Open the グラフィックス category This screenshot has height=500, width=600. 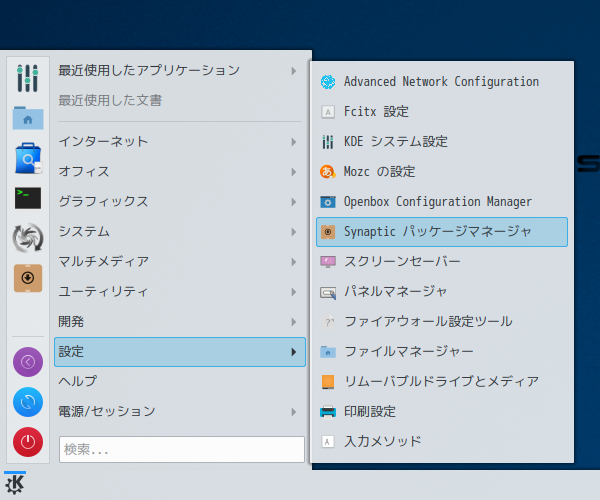point(180,202)
